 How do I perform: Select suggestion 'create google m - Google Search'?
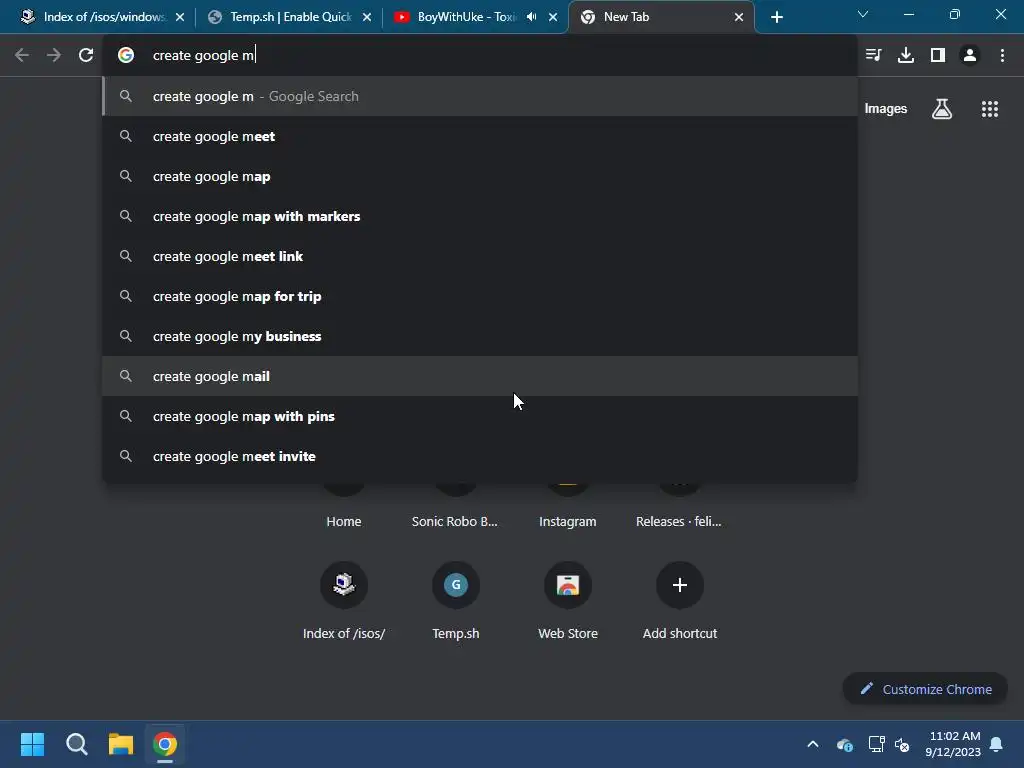coord(480,97)
